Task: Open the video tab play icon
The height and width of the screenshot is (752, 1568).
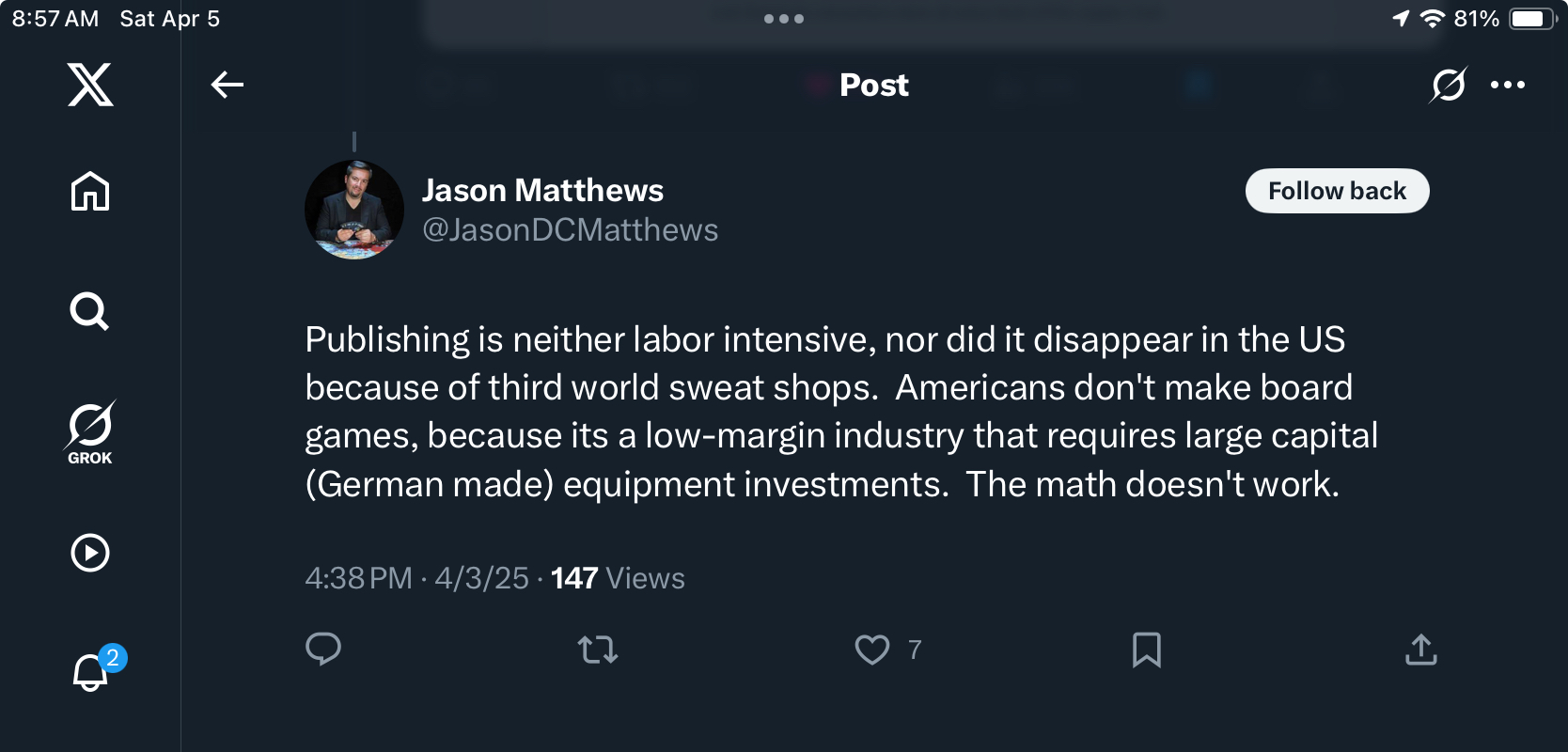Action: (x=90, y=553)
